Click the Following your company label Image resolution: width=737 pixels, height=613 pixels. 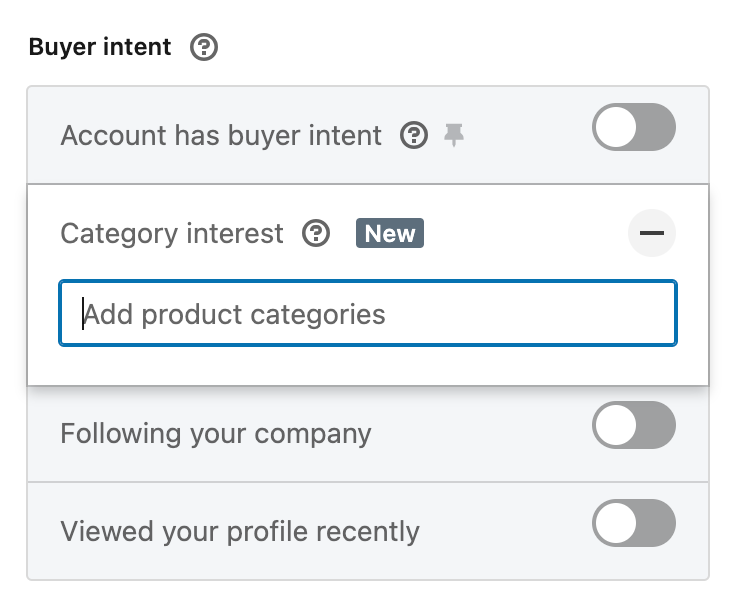[x=216, y=434]
